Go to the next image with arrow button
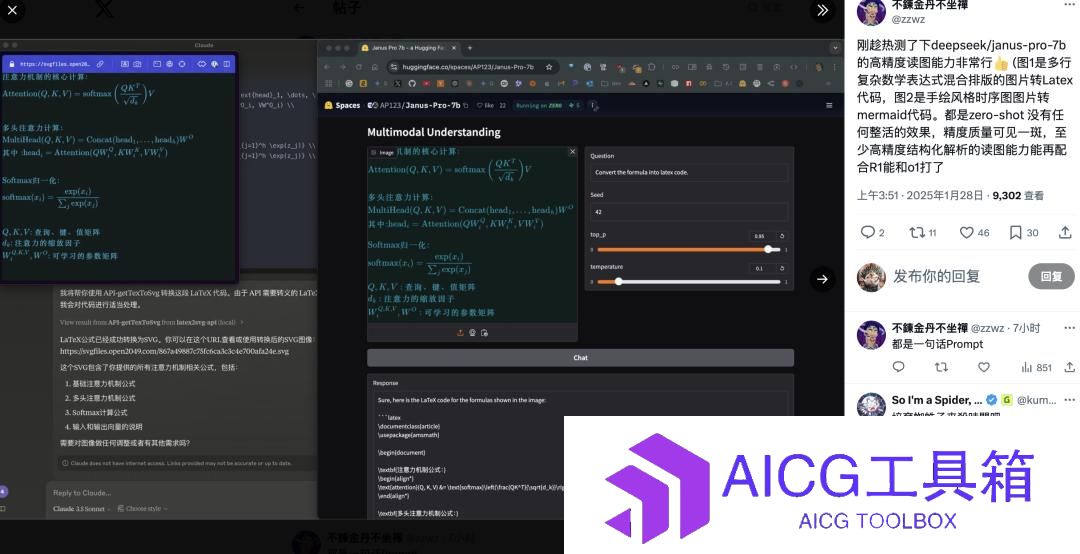Viewport: 1080px width, 554px height. pos(822,279)
